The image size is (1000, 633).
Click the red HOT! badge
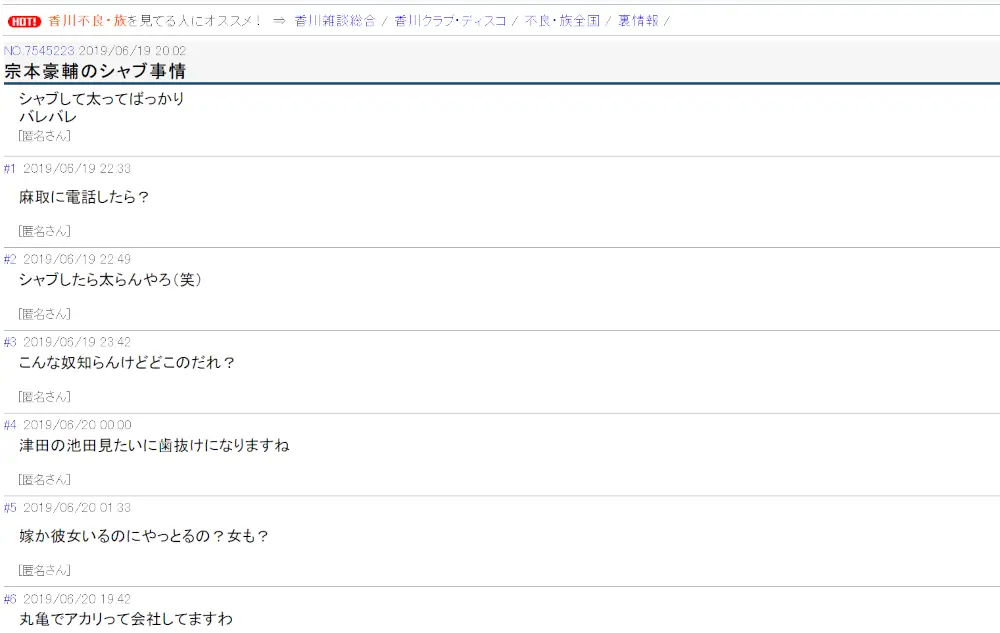[x=24, y=21]
